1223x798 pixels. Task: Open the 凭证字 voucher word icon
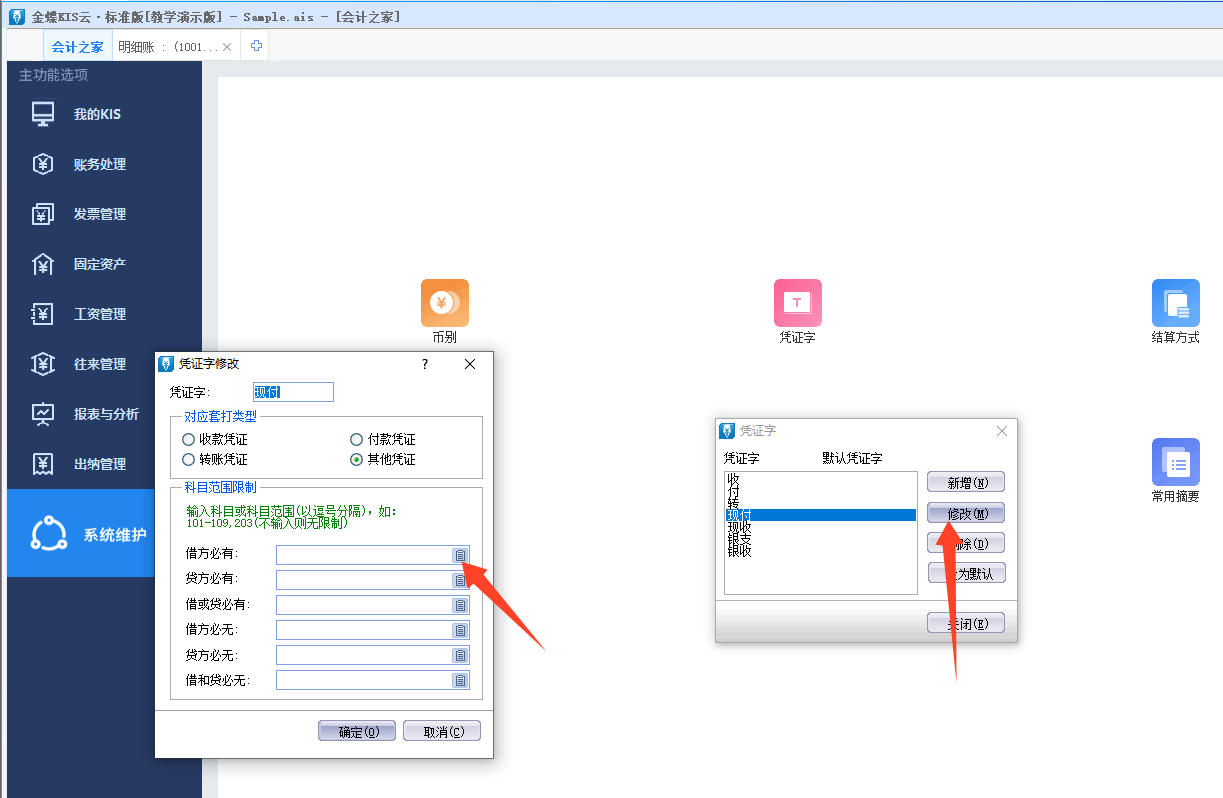(797, 303)
